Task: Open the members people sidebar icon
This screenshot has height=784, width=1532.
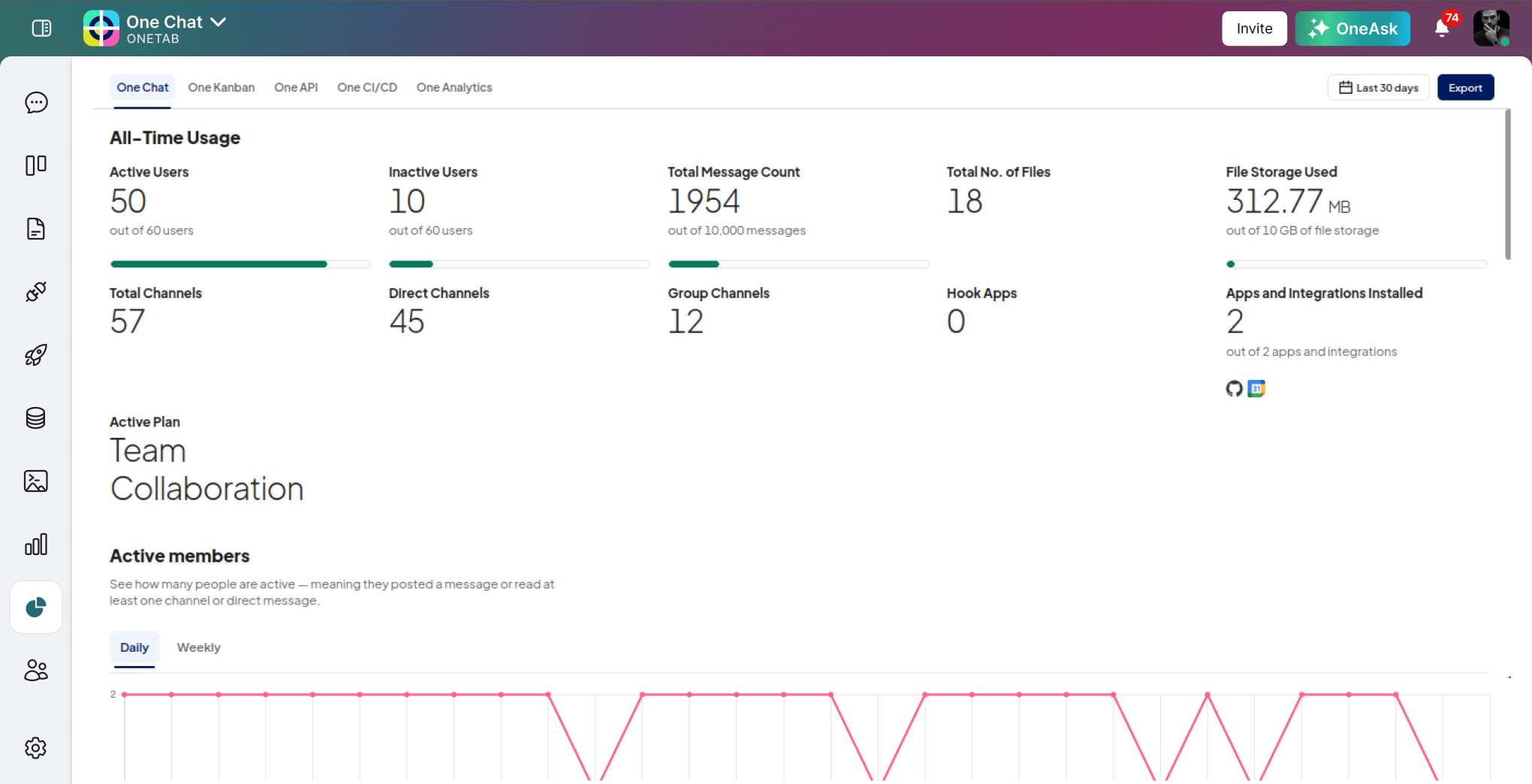Action: 36,670
